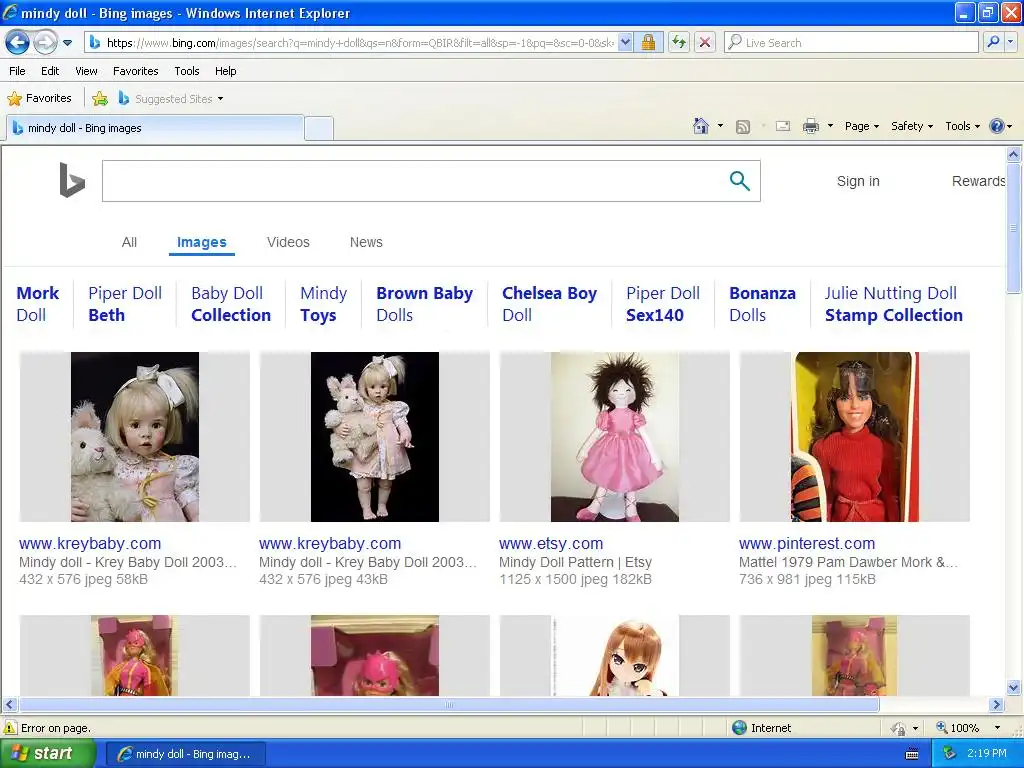Open the Help menu

225,71
